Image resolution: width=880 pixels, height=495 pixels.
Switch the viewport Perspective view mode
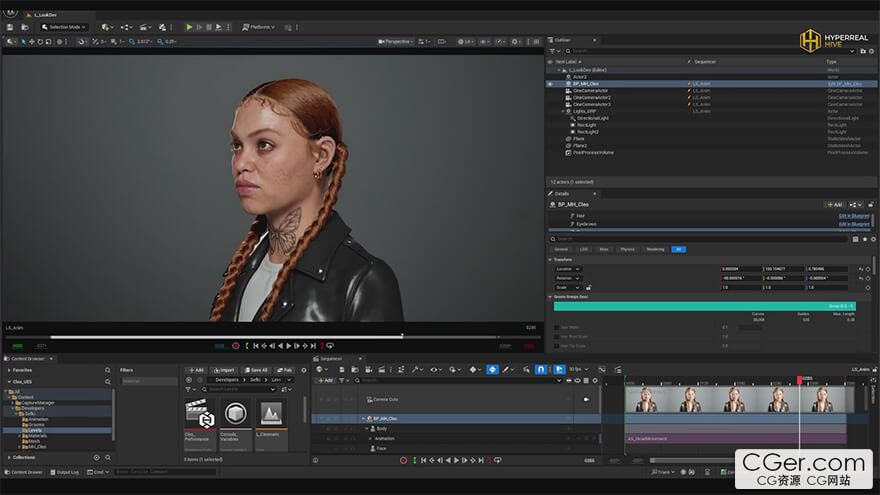tap(396, 42)
